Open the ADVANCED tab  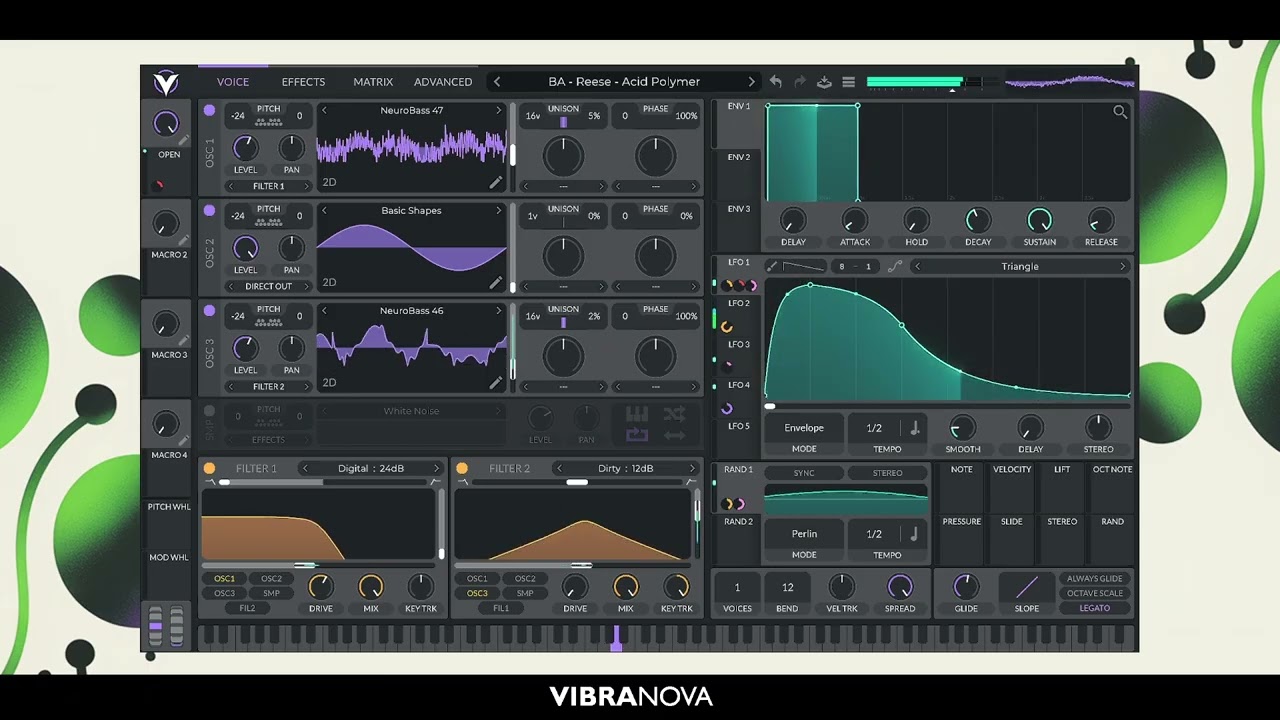443,82
